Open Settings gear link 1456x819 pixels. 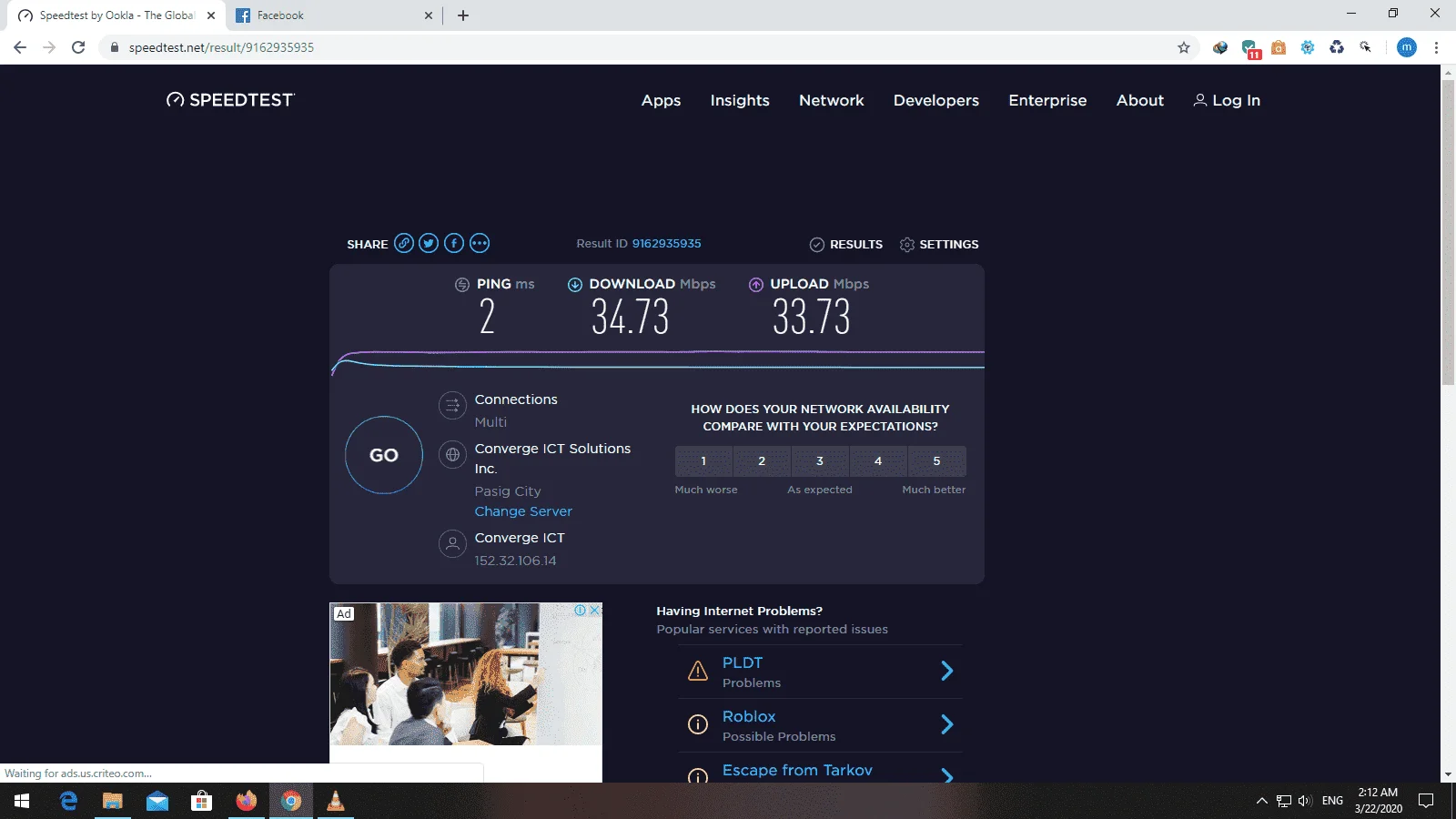coord(939,244)
